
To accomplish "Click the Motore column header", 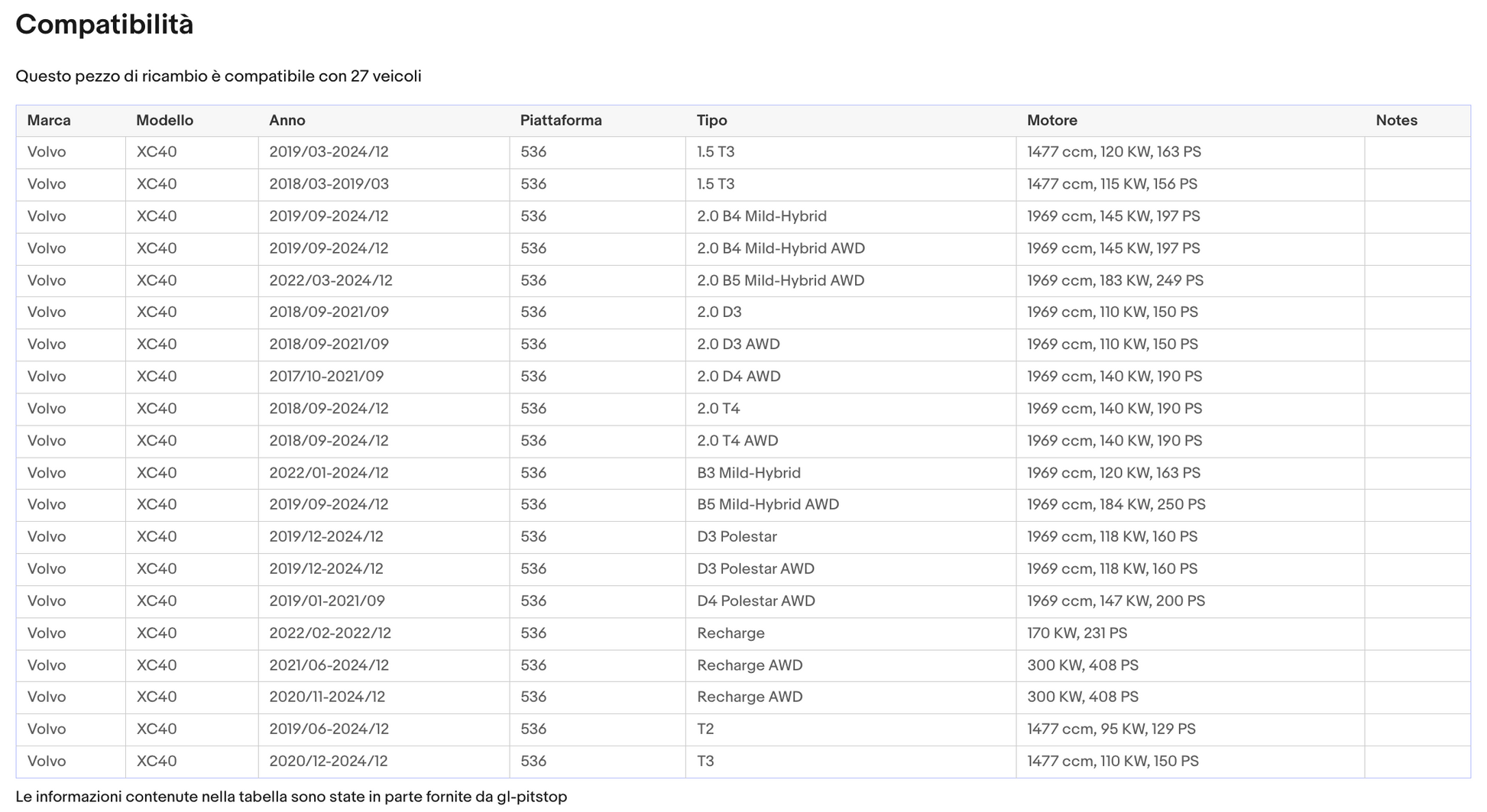I will [x=1052, y=121].
